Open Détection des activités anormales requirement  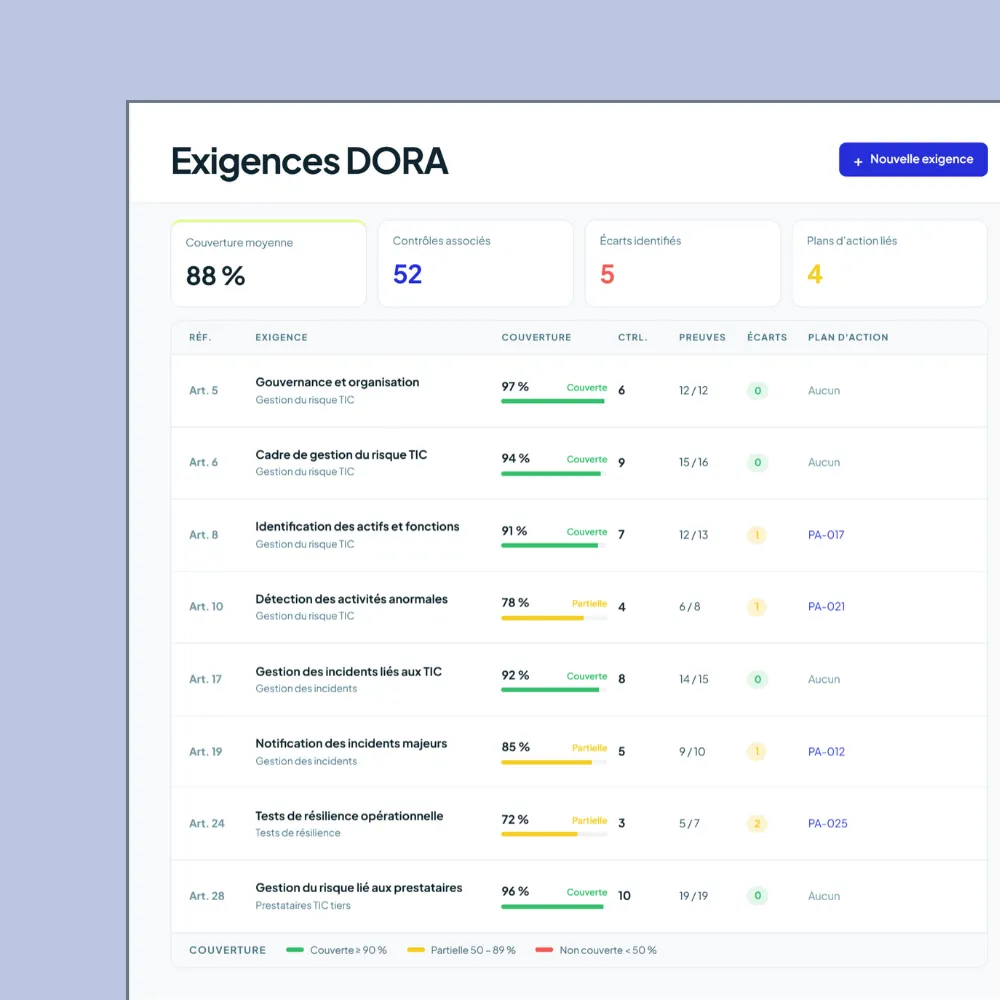[x=351, y=599]
